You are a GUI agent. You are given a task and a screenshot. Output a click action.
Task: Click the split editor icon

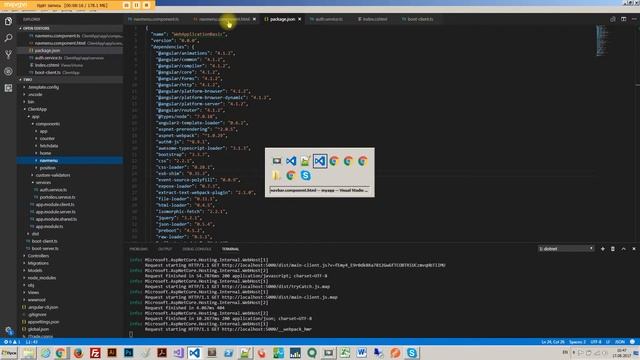(623, 19)
